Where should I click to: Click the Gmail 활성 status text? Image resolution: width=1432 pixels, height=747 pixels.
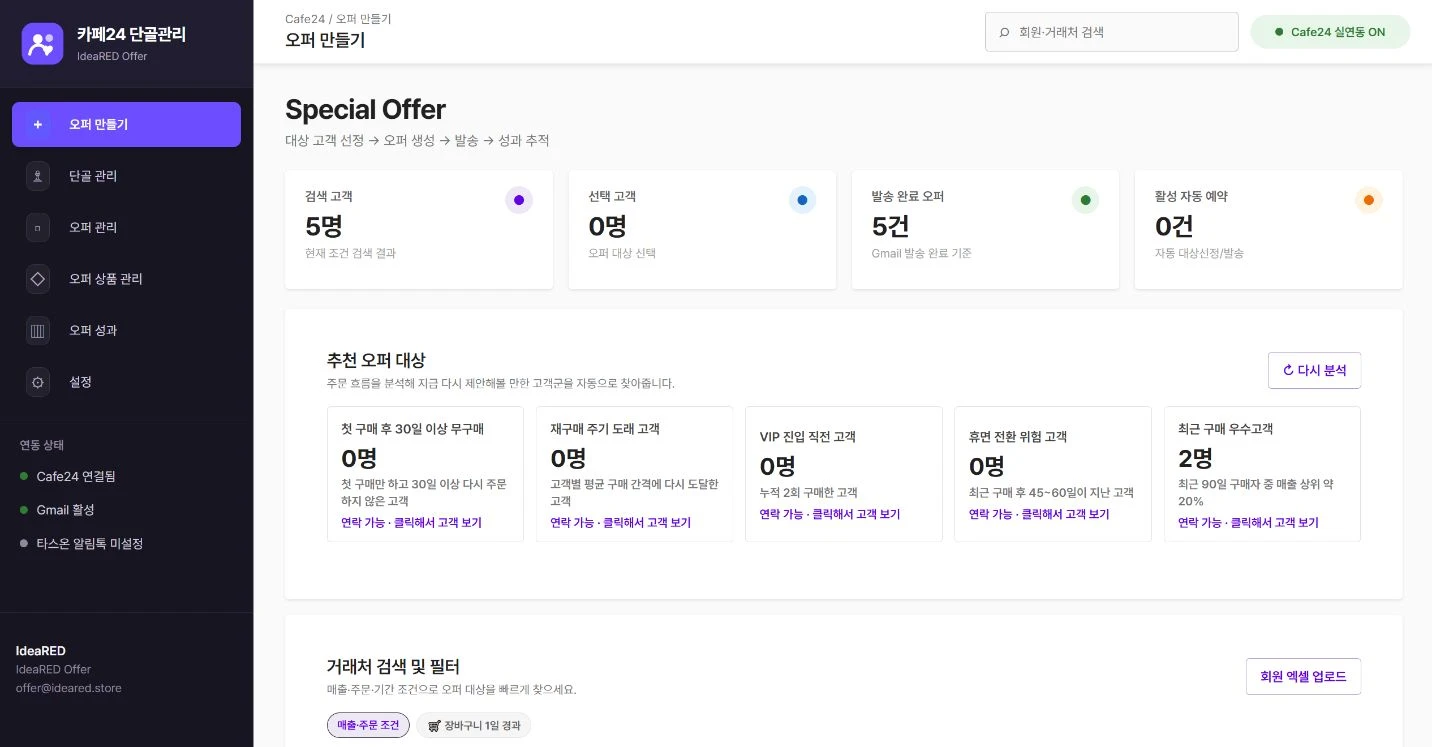[x=66, y=510]
